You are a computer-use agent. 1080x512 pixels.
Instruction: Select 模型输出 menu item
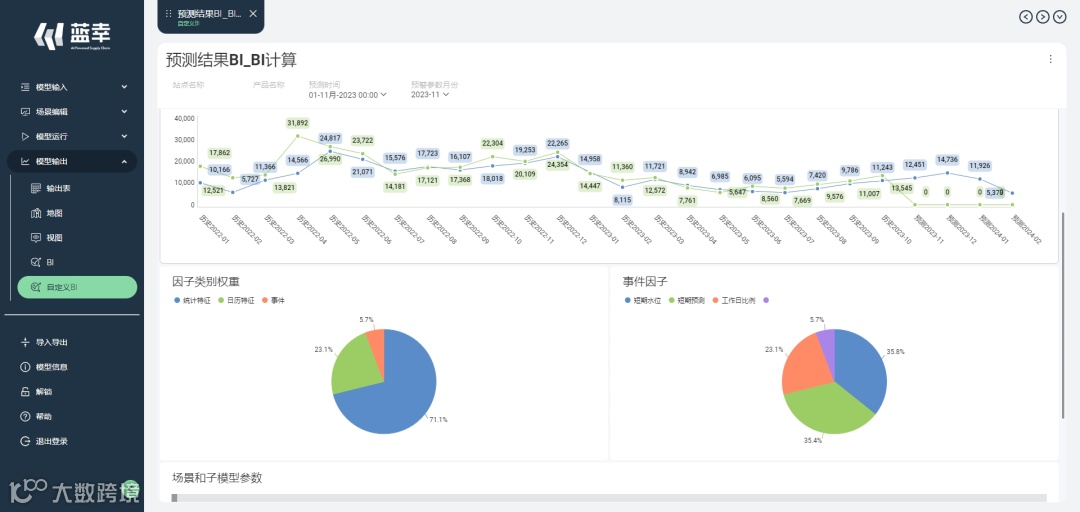[x=72, y=161]
